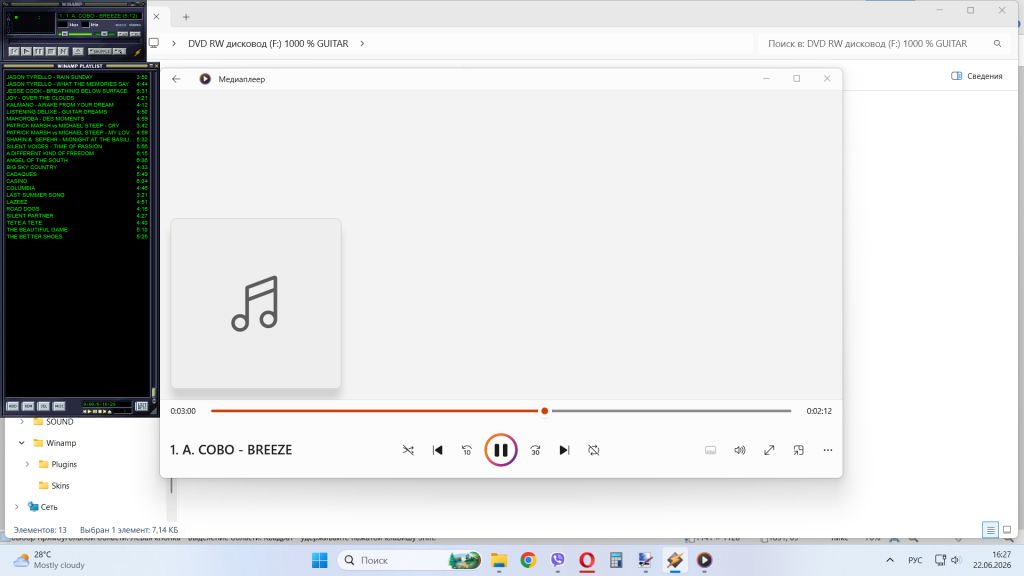The width and height of the screenshot is (1024, 576).
Task: Open the Windows Start menu
Action: [x=320, y=560]
